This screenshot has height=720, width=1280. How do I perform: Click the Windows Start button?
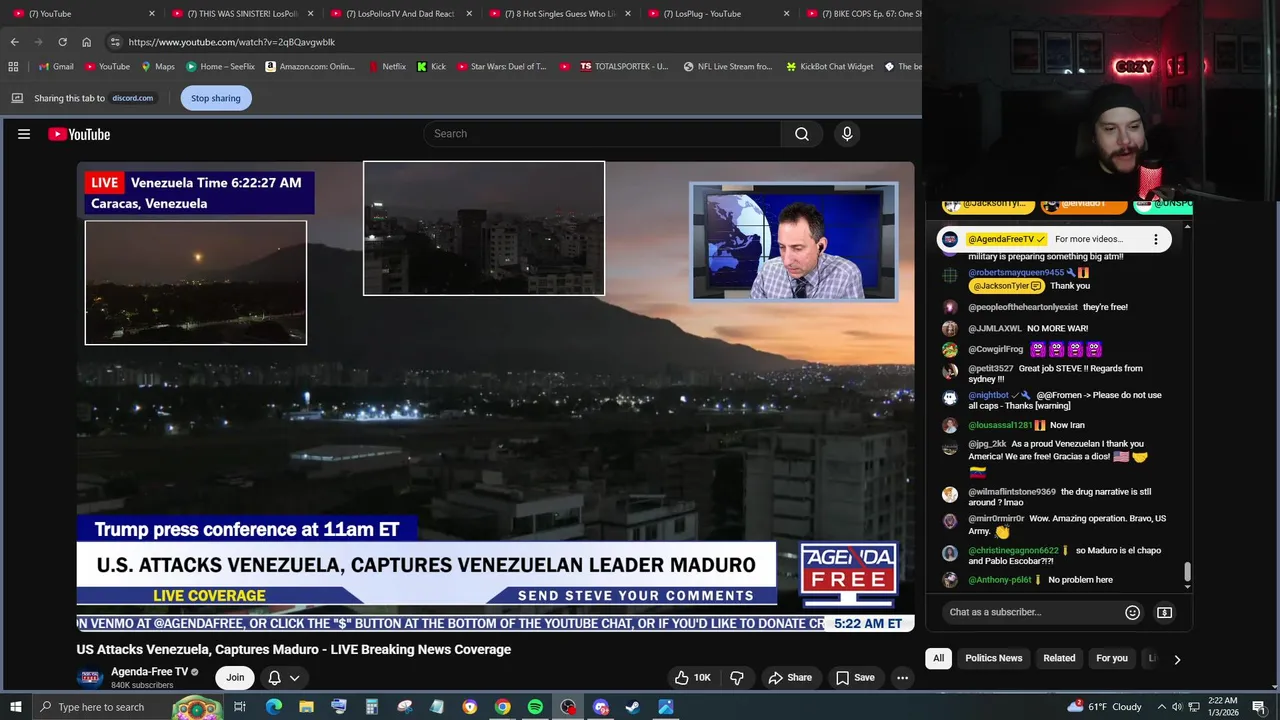(x=16, y=707)
